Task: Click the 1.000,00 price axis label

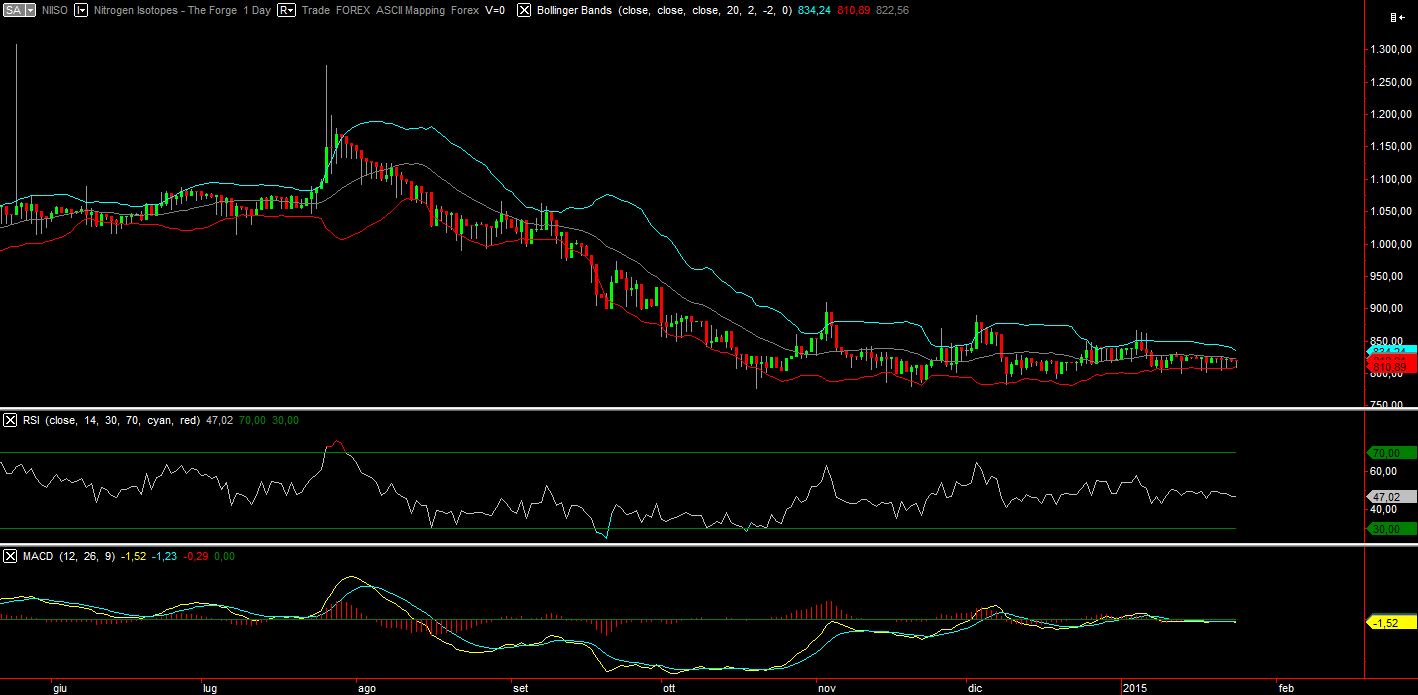Action: pos(1391,244)
